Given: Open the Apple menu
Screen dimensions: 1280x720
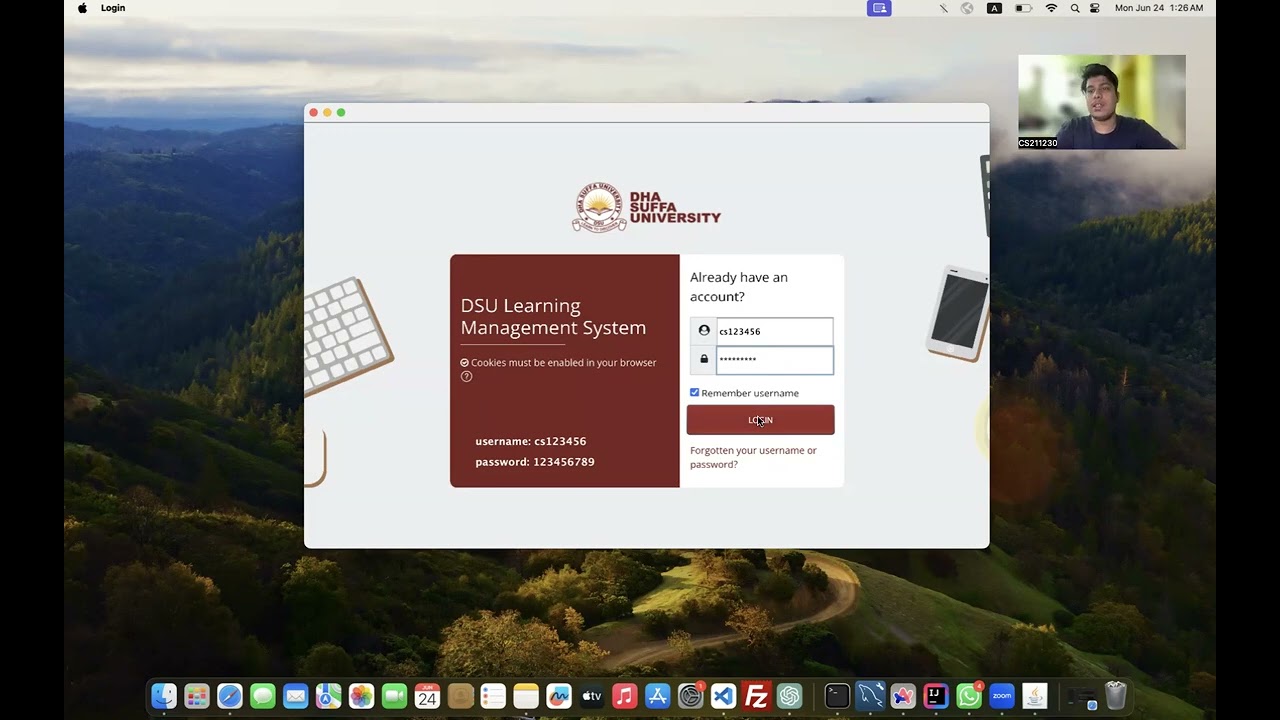Looking at the screenshot, I should pyautogui.click(x=82, y=8).
